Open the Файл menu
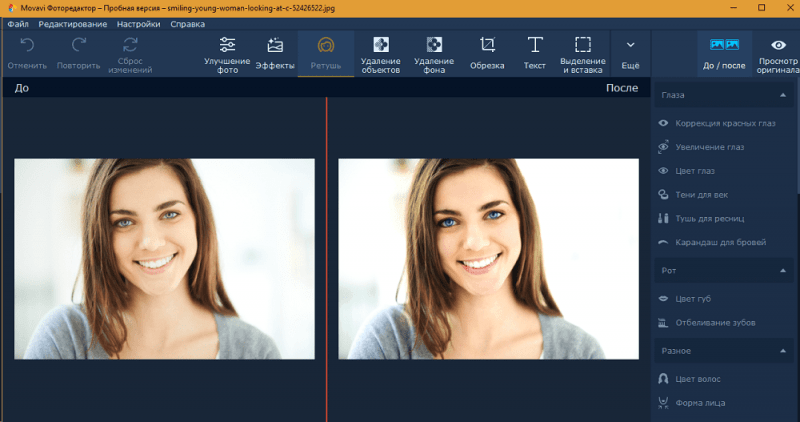 tap(17, 22)
